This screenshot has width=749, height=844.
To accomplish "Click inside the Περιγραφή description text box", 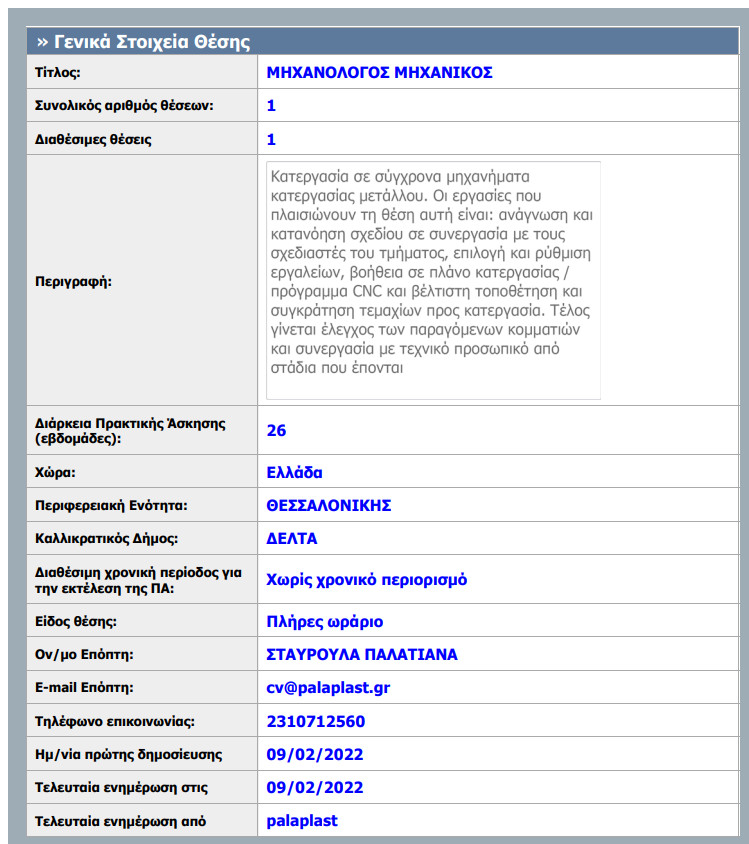I will (433, 280).
